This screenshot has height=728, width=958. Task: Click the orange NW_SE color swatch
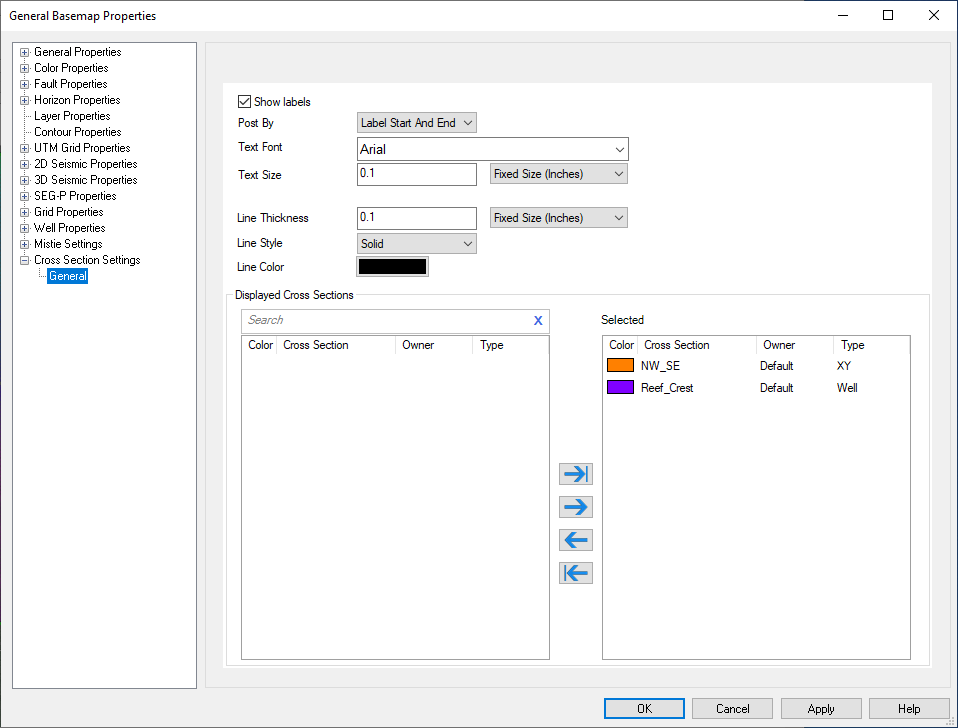[621, 366]
